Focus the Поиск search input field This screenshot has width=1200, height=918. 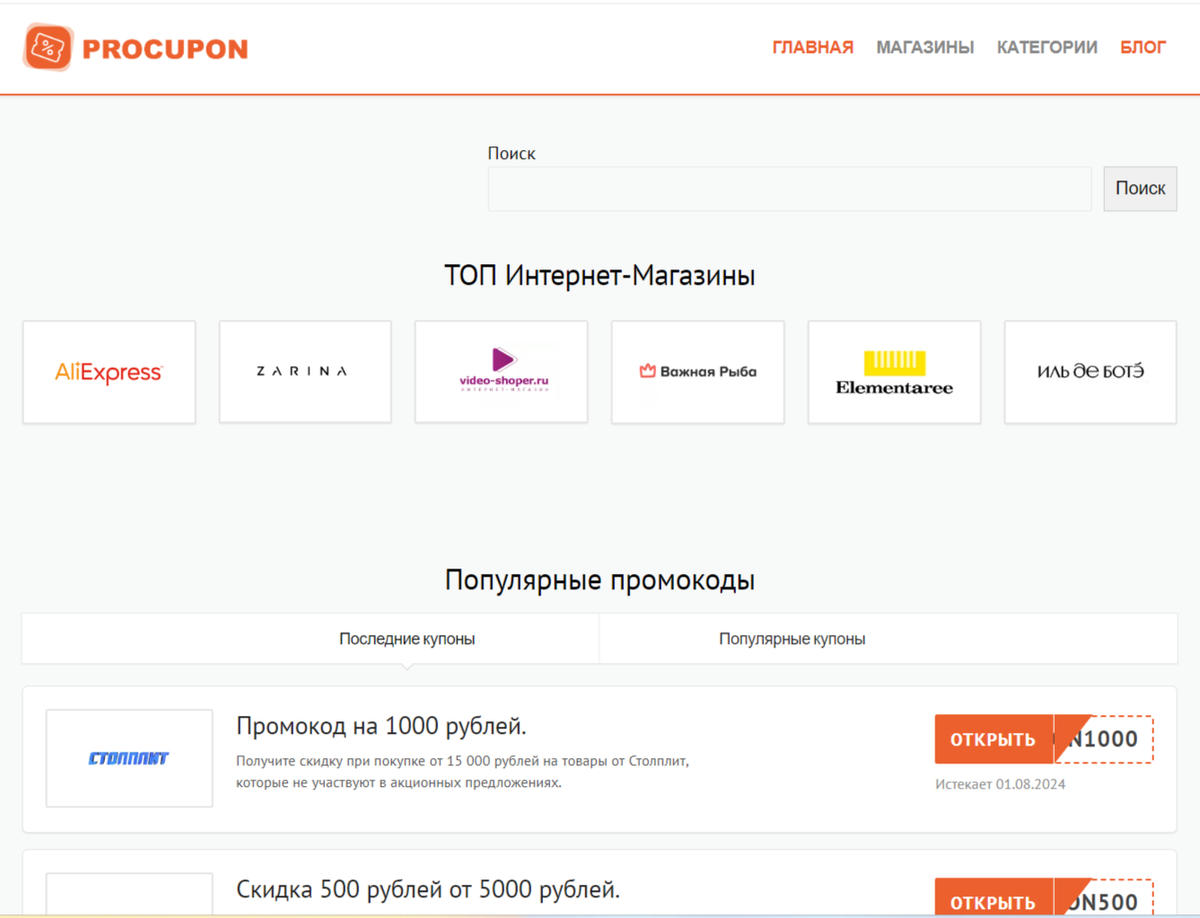[790, 189]
